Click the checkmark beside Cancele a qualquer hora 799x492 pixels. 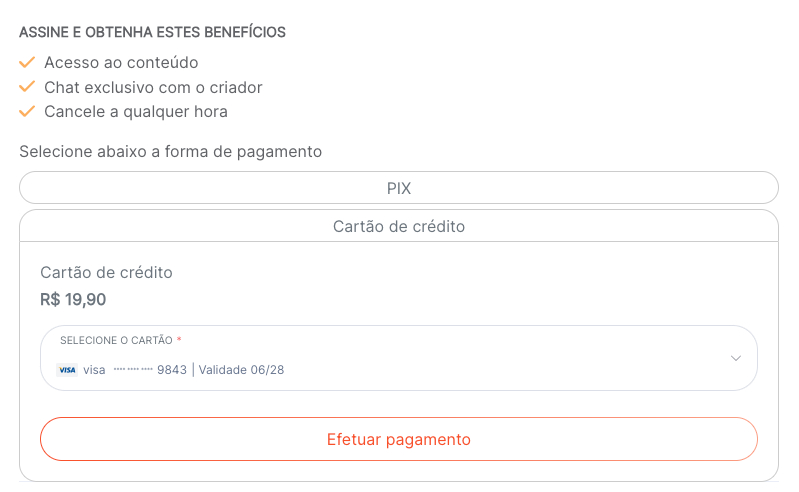[27, 111]
